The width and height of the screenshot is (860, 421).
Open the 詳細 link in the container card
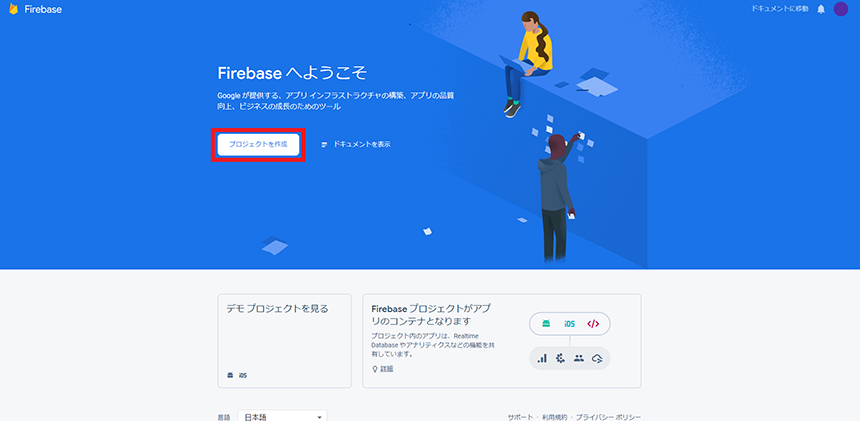387,369
